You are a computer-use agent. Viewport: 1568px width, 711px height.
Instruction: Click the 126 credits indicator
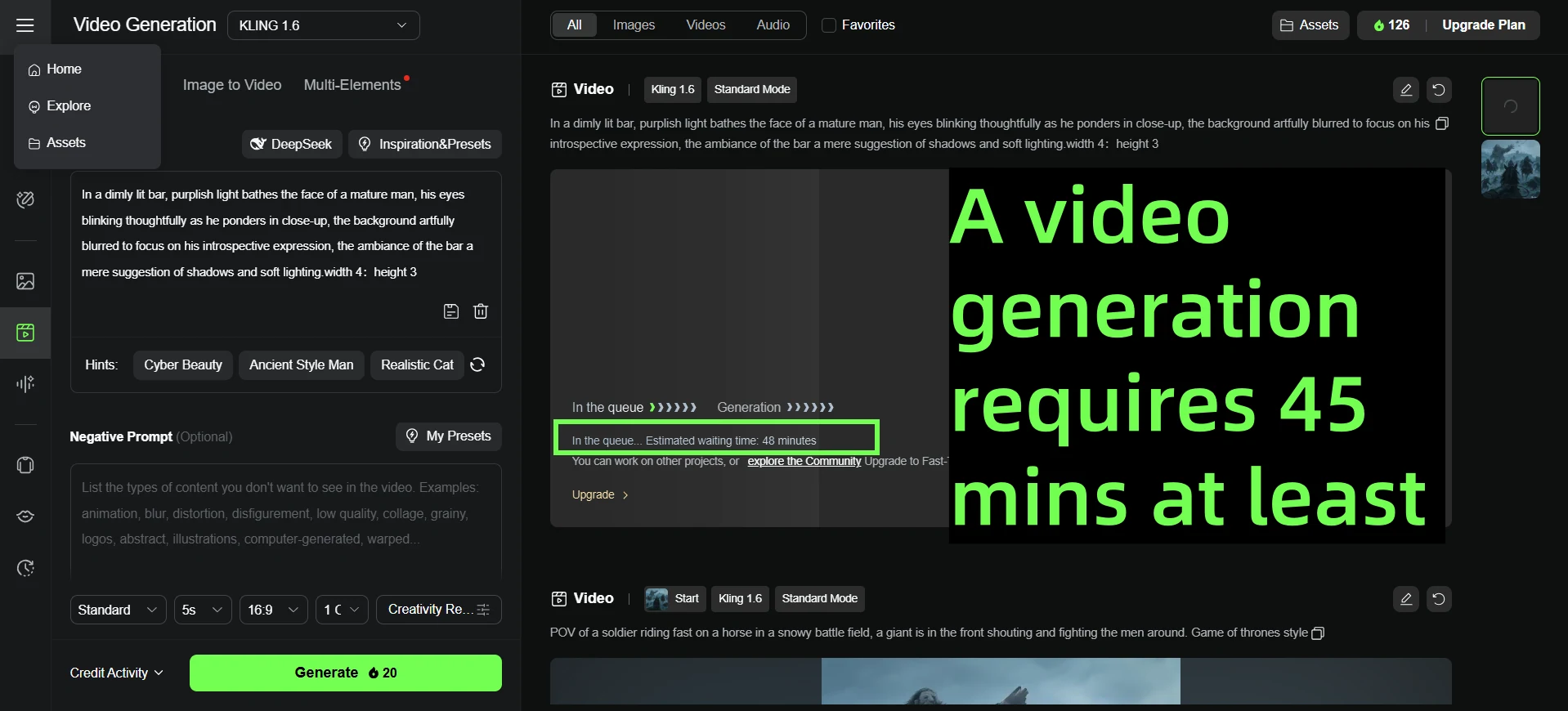tap(1391, 25)
